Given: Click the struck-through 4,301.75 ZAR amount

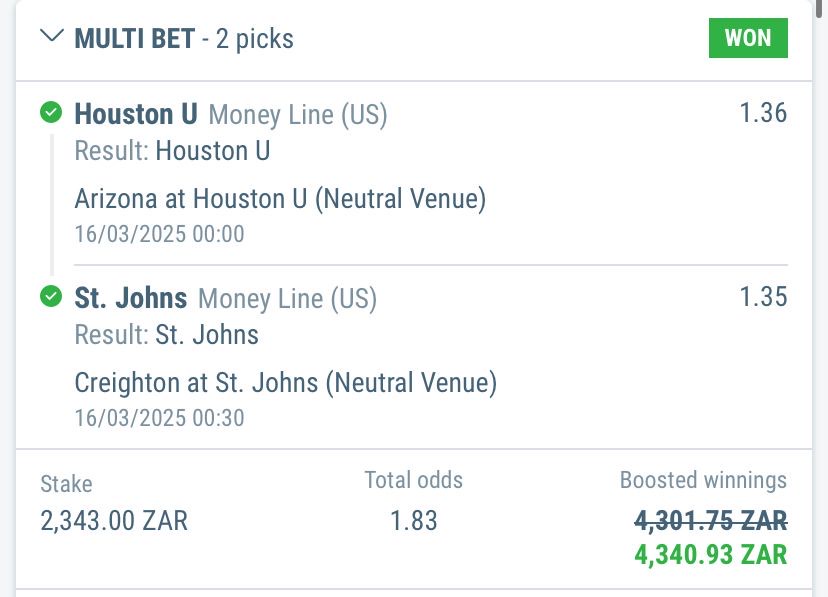Looking at the screenshot, I should coord(710,521).
